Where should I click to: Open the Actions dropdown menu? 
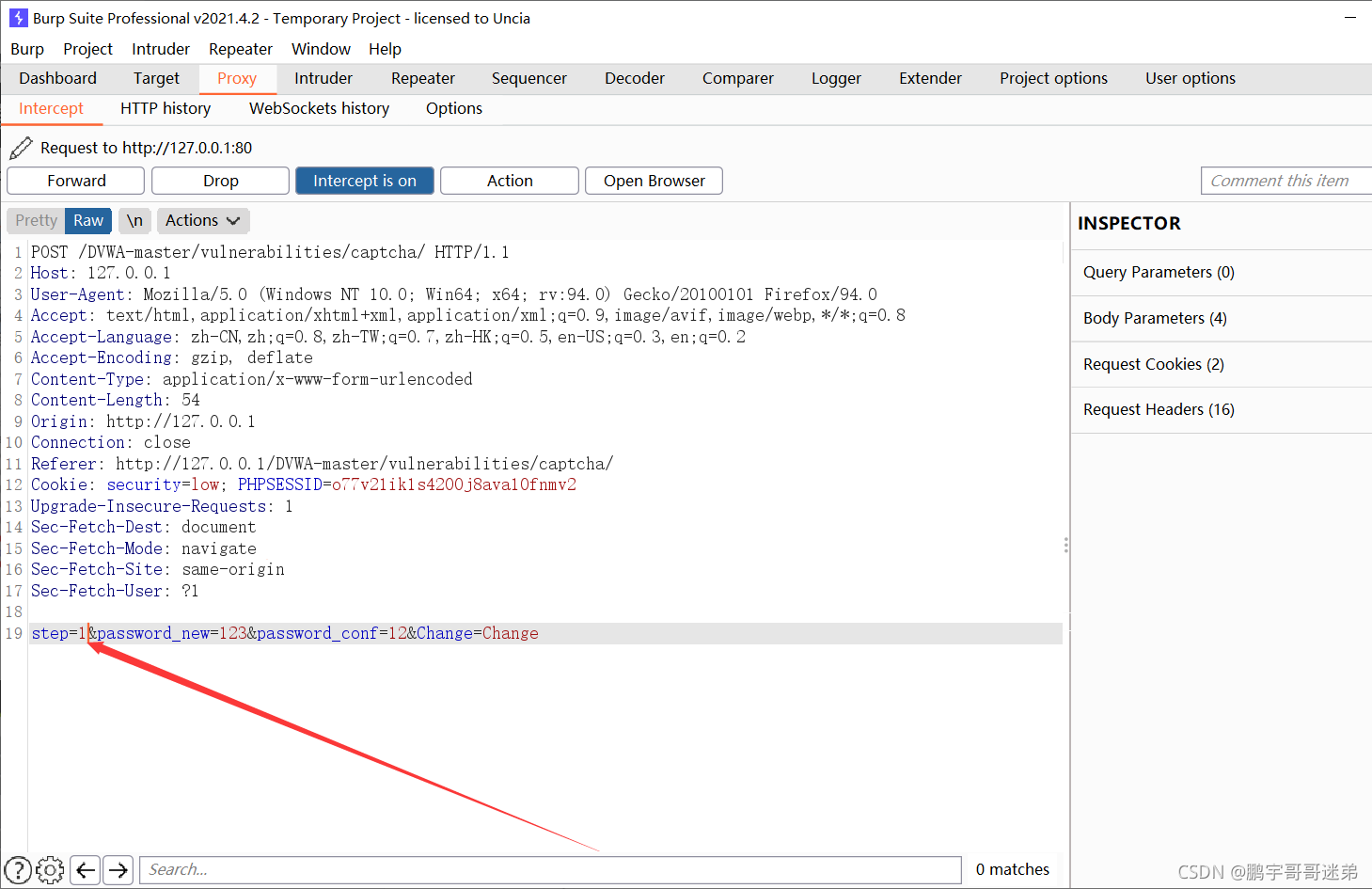tap(203, 220)
